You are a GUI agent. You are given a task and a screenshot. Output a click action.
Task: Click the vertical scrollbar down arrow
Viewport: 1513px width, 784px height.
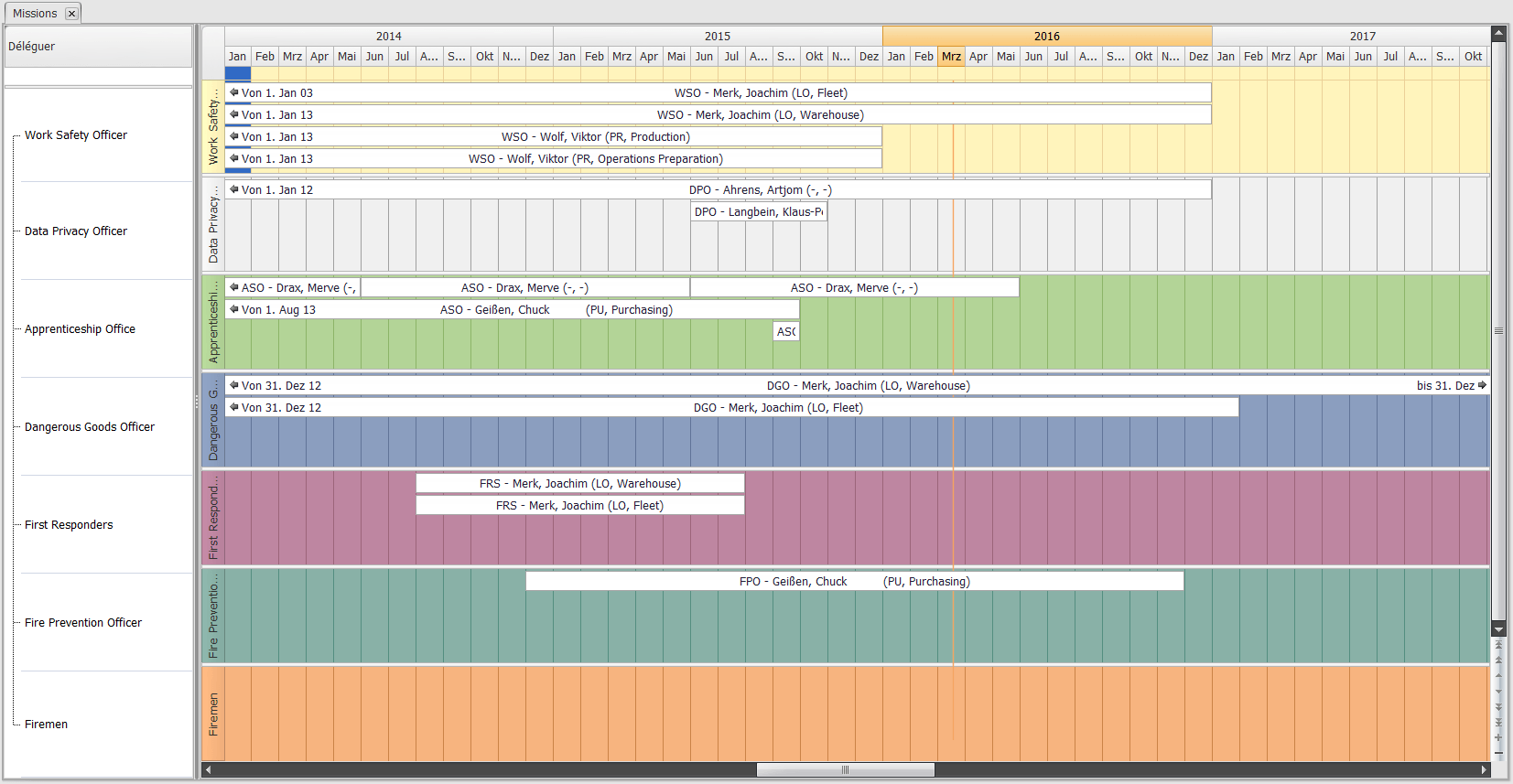1498,629
